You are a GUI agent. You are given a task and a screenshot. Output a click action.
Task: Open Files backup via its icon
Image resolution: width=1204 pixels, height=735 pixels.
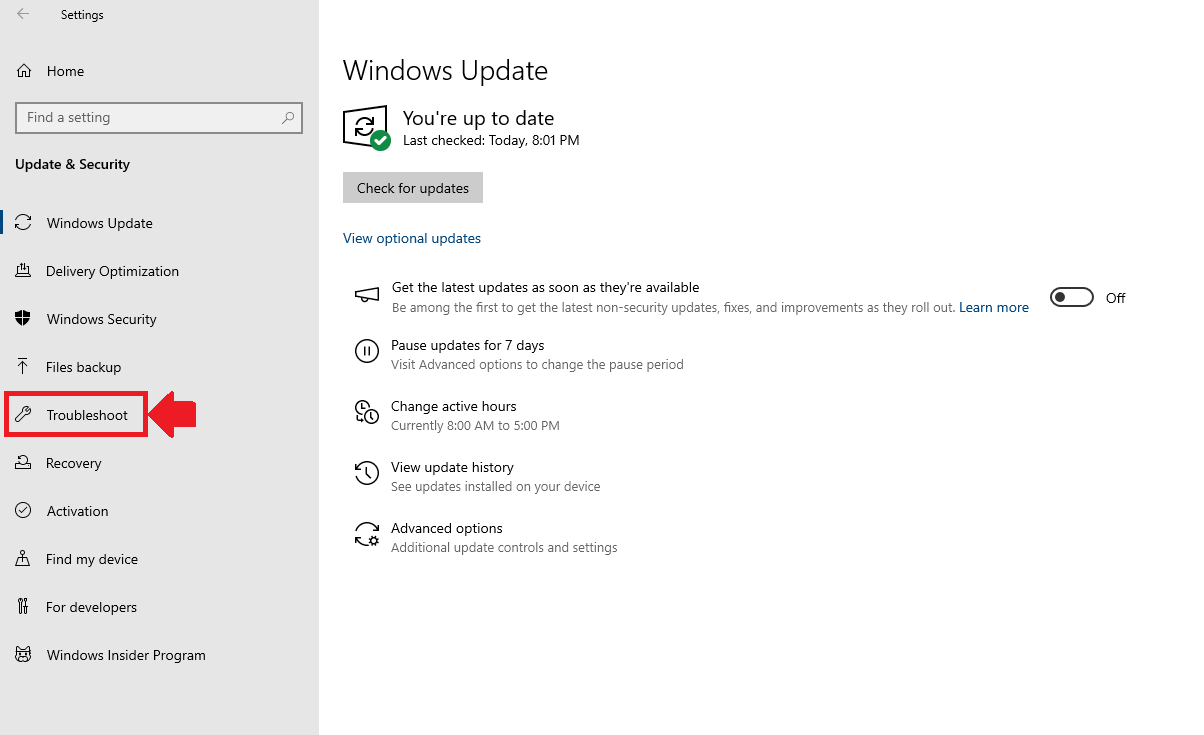coord(24,366)
